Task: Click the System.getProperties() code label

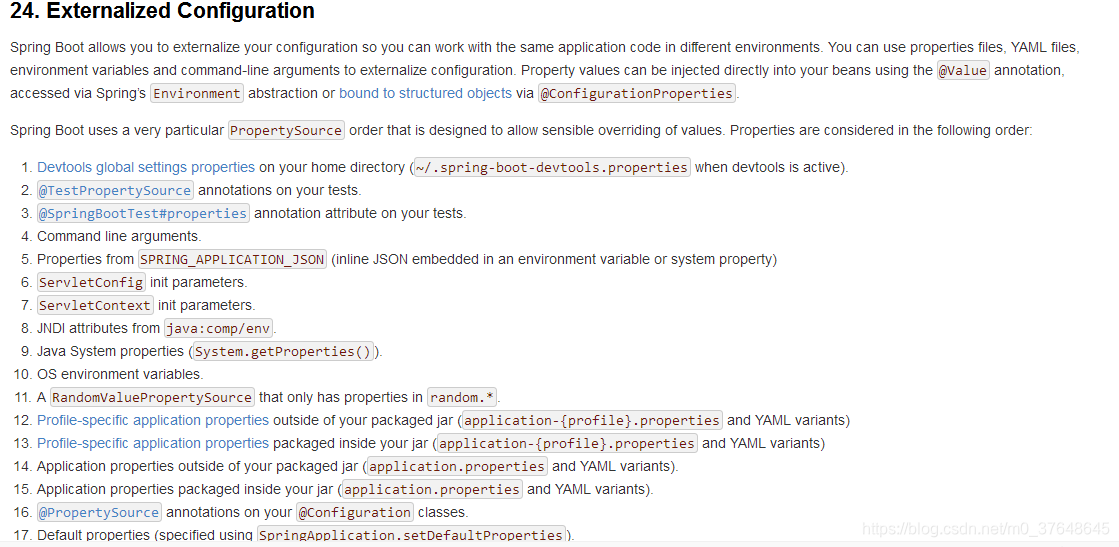Action: (x=283, y=351)
